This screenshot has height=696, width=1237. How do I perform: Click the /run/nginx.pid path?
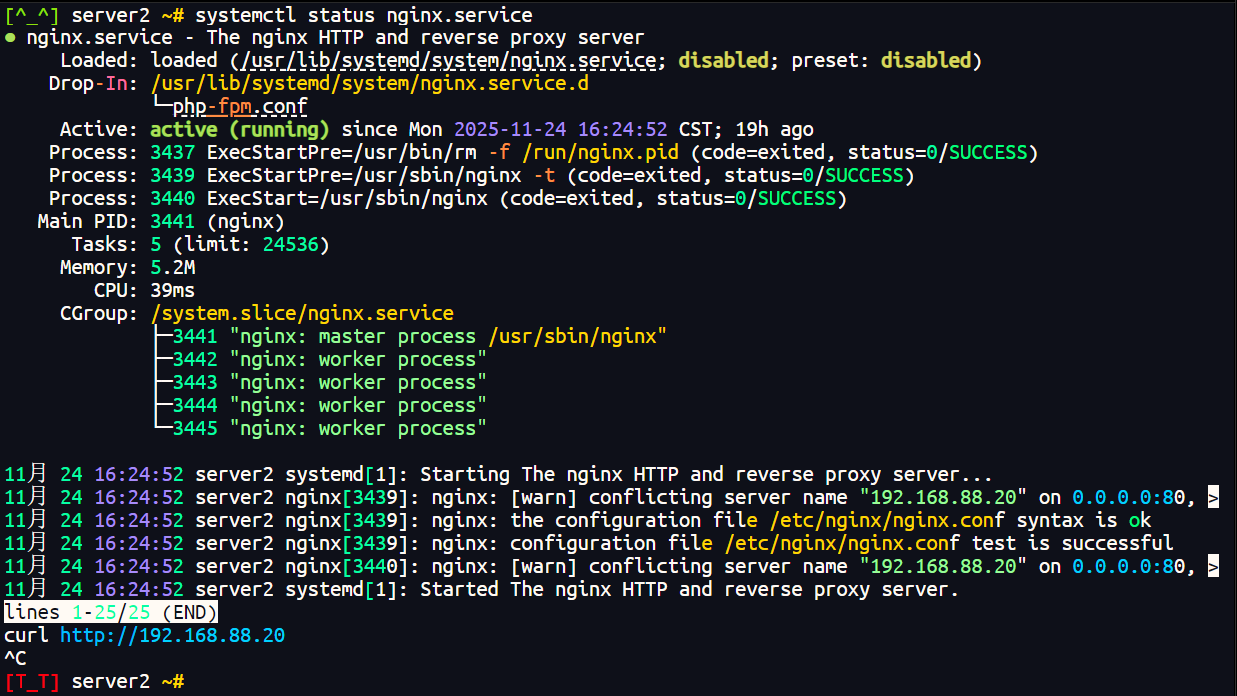[600, 153]
